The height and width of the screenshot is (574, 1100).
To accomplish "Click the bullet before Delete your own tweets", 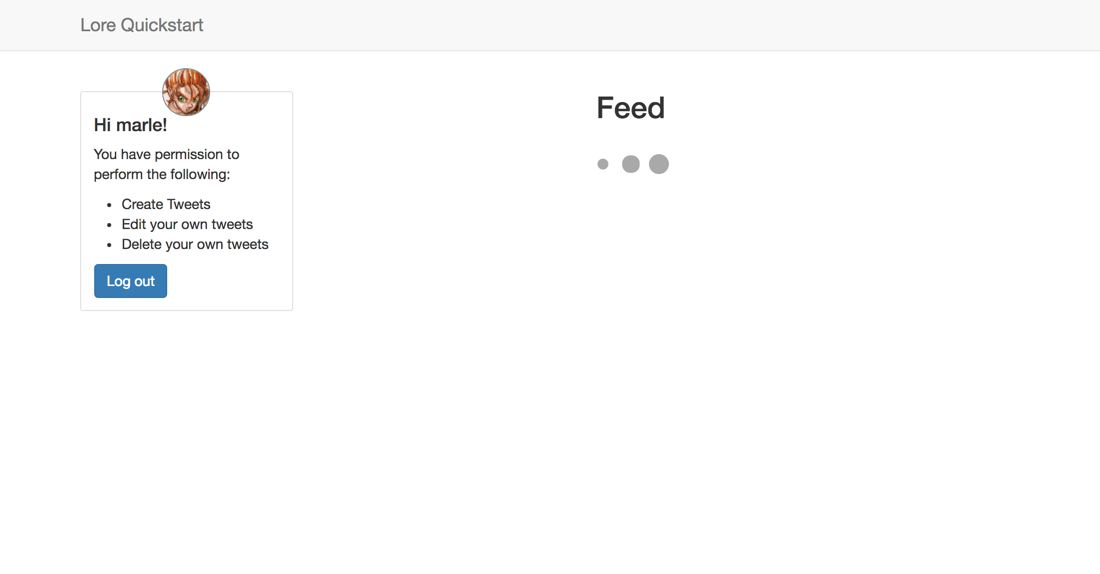I will (109, 245).
